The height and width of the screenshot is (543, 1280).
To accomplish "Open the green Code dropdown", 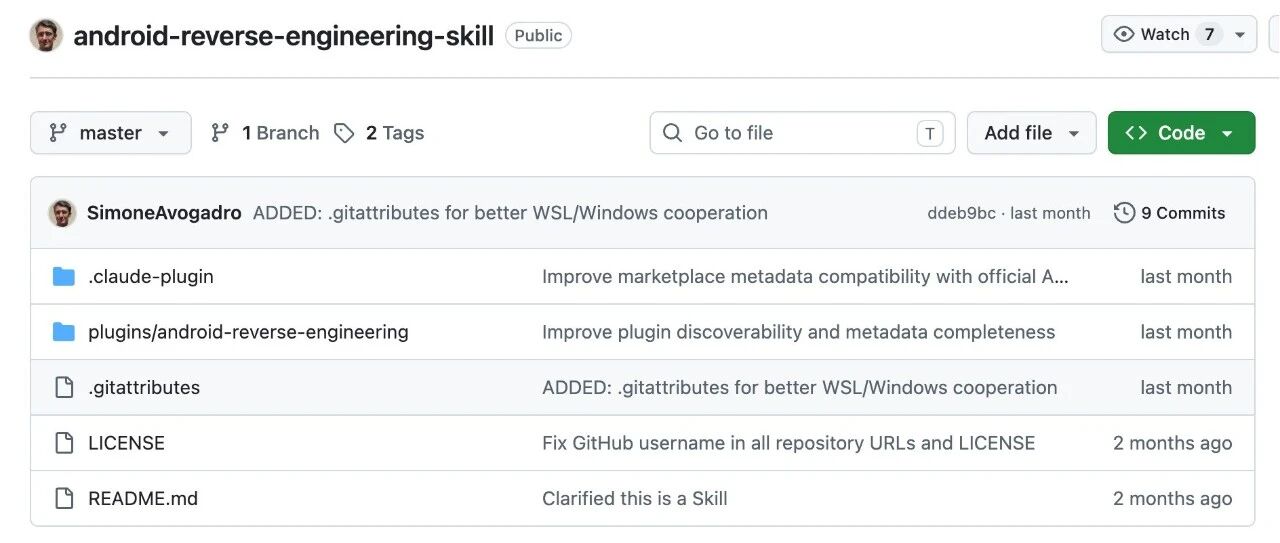I will tap(1181, 133).
